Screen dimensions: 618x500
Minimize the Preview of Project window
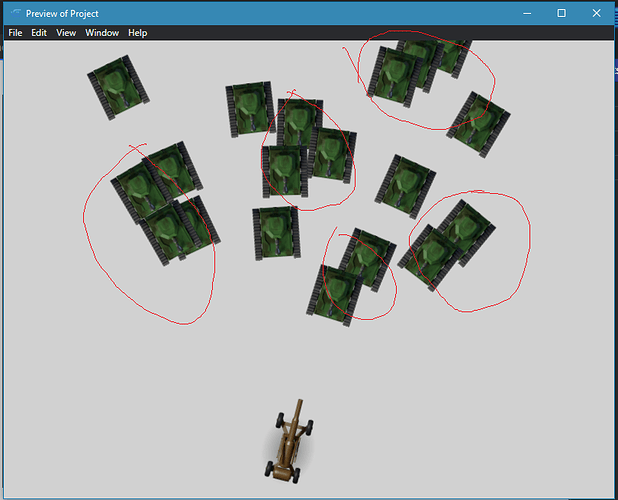pyautogui.click(x=527, y=13)
